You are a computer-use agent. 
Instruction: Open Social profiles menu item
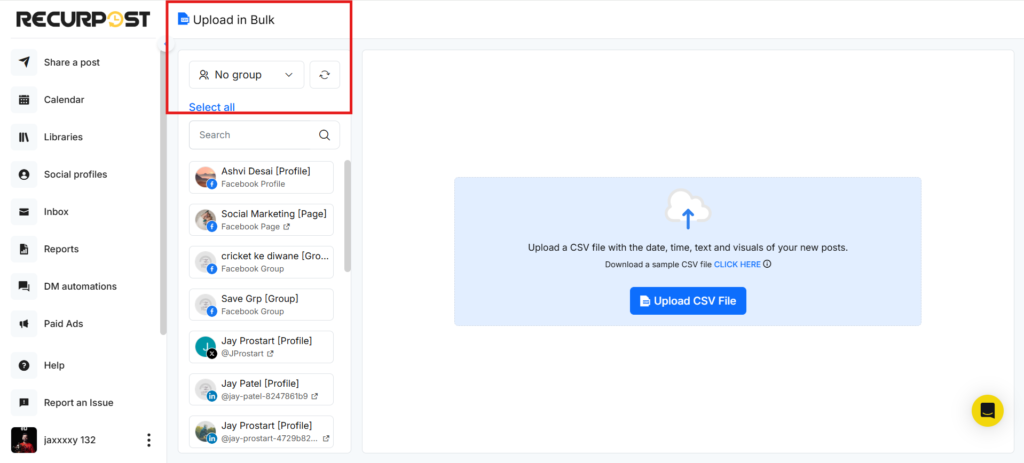point(76,174)
